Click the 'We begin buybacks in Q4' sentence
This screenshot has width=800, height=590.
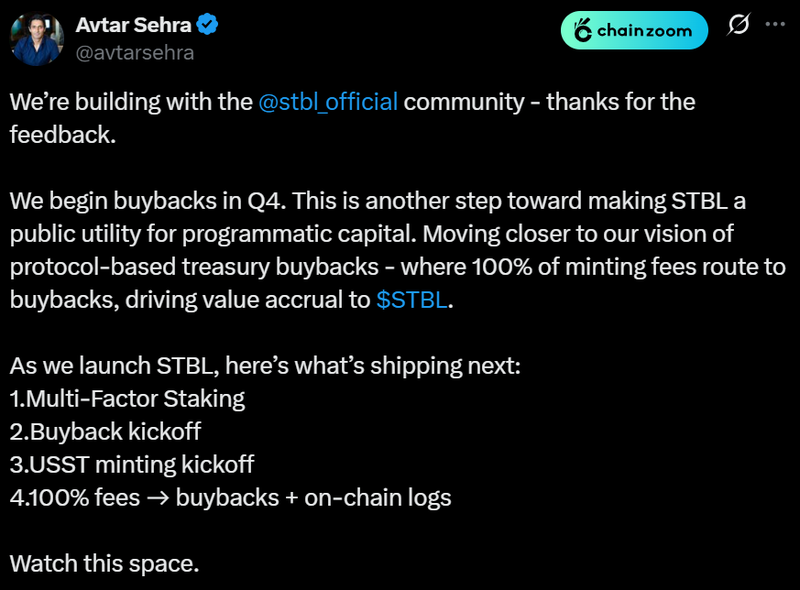[148, 201]
